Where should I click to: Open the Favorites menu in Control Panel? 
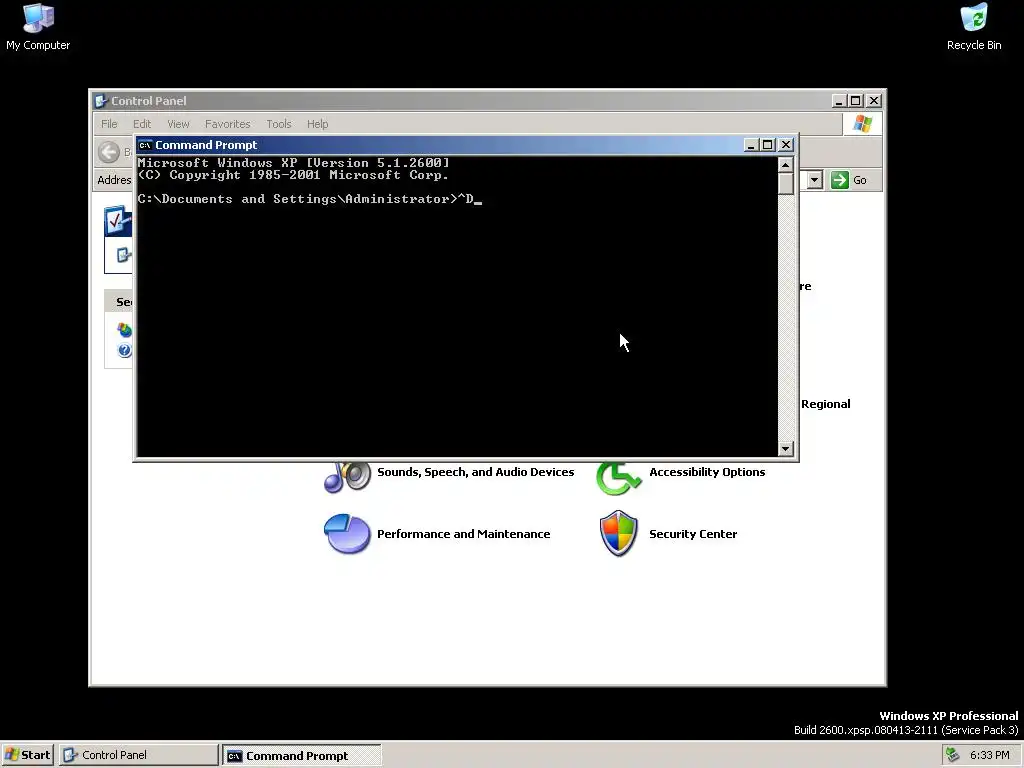227,124
